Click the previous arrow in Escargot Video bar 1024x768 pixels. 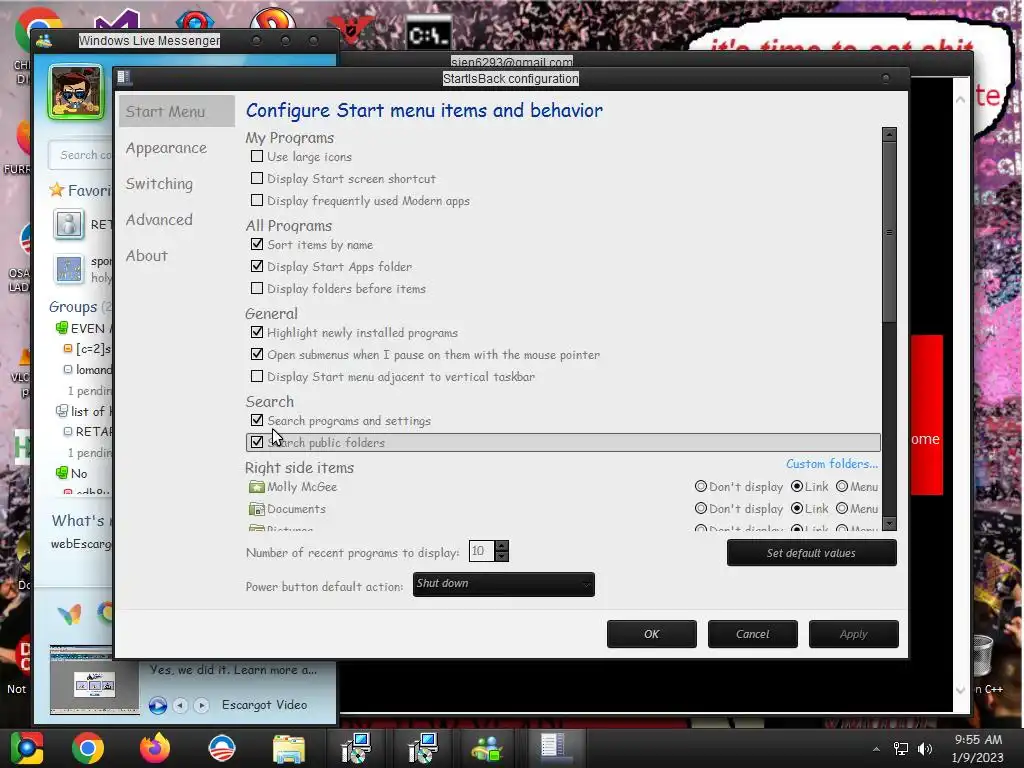(180, 705)
